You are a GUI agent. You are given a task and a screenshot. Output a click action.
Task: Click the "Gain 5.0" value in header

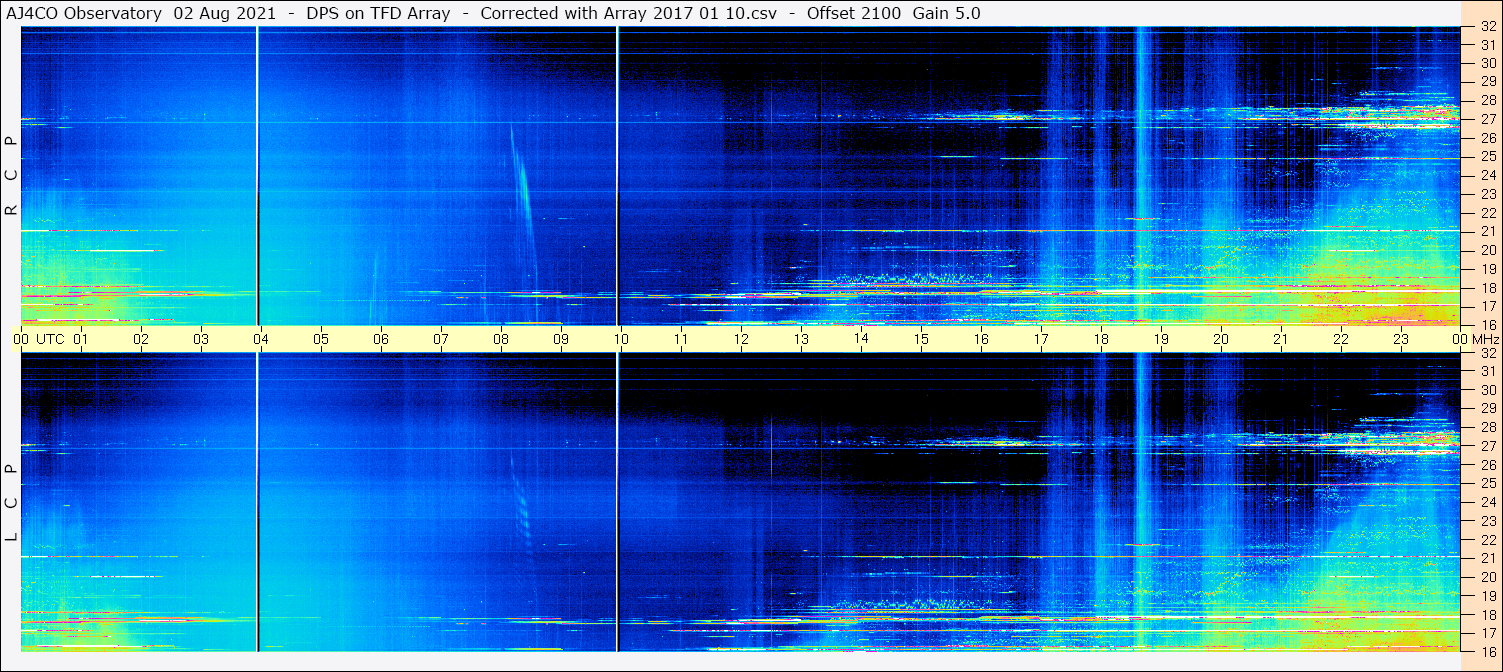click(947, 13)
